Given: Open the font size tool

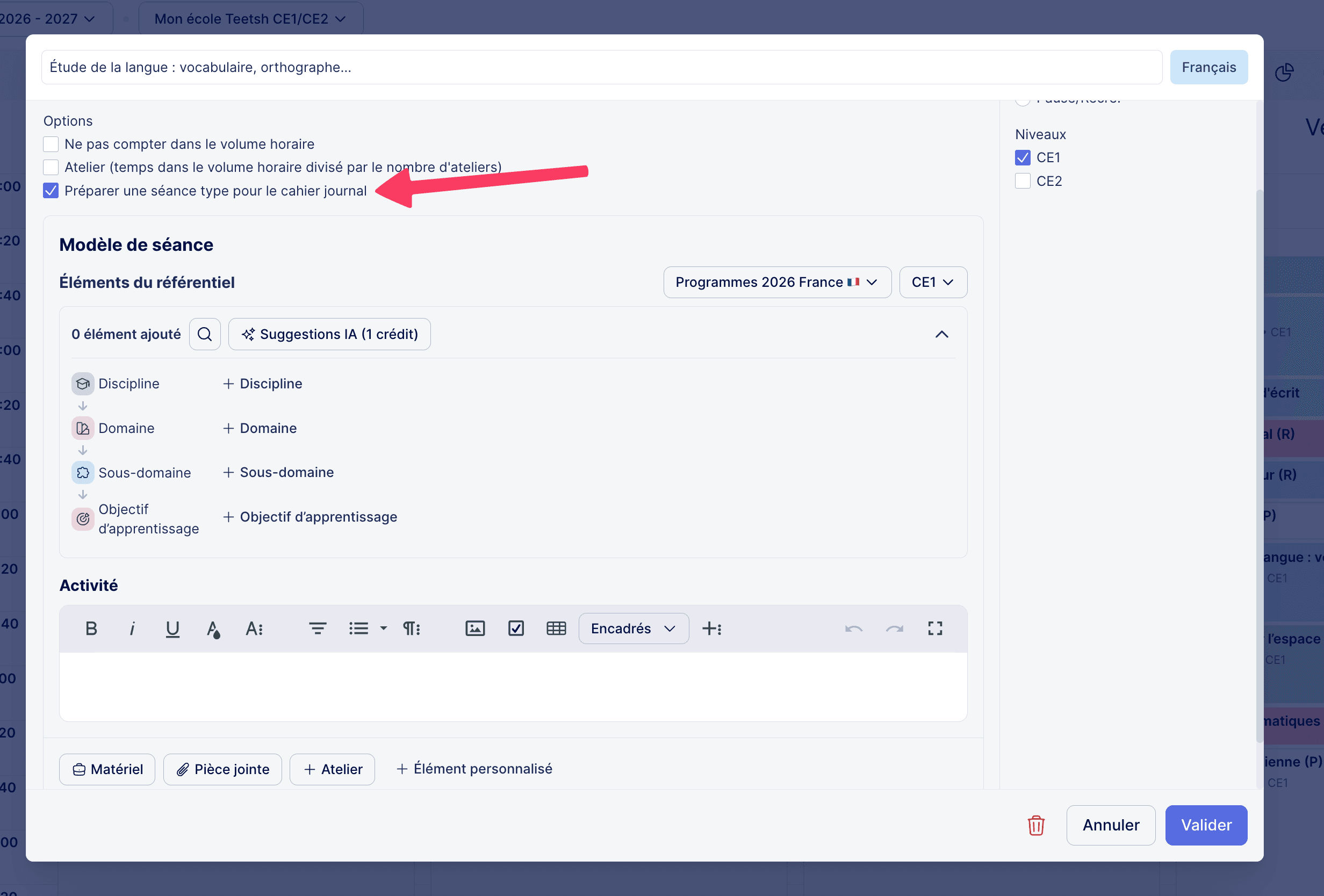Looking at the screenshot, I should coord(254,628).
